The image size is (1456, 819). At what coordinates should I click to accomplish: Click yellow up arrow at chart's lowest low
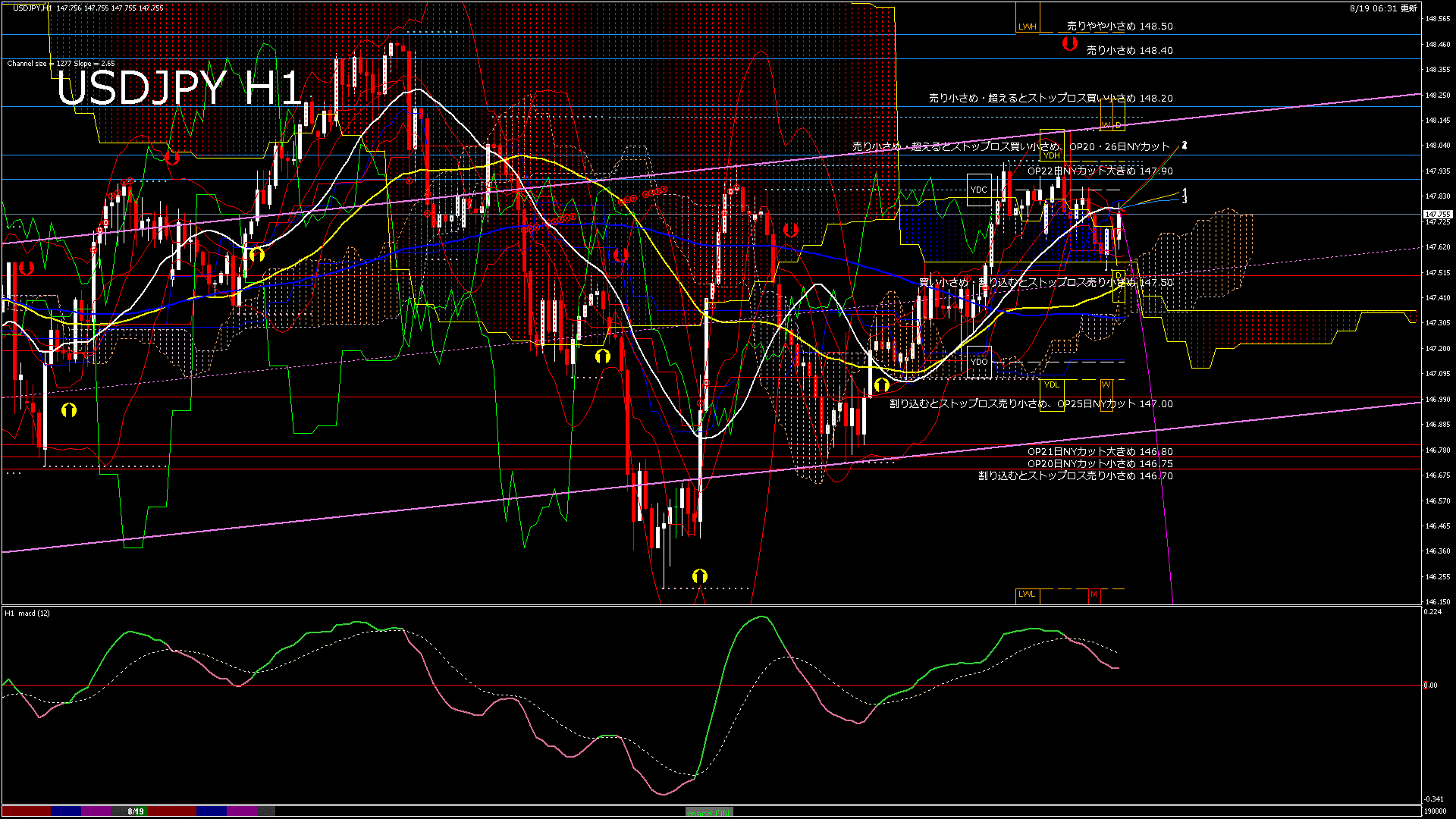(x=699, y=576)
